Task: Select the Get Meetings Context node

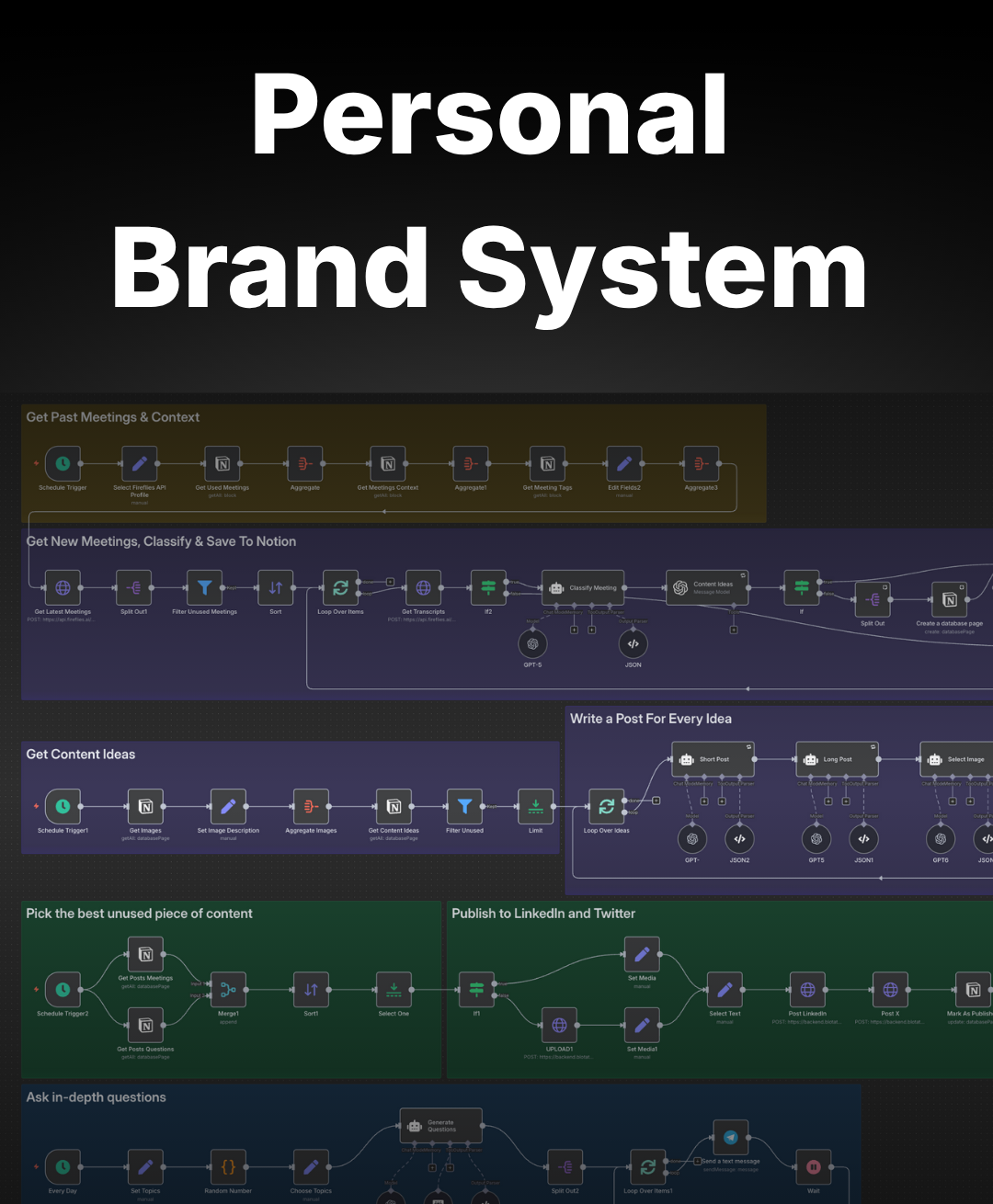Action: (388, 463)
